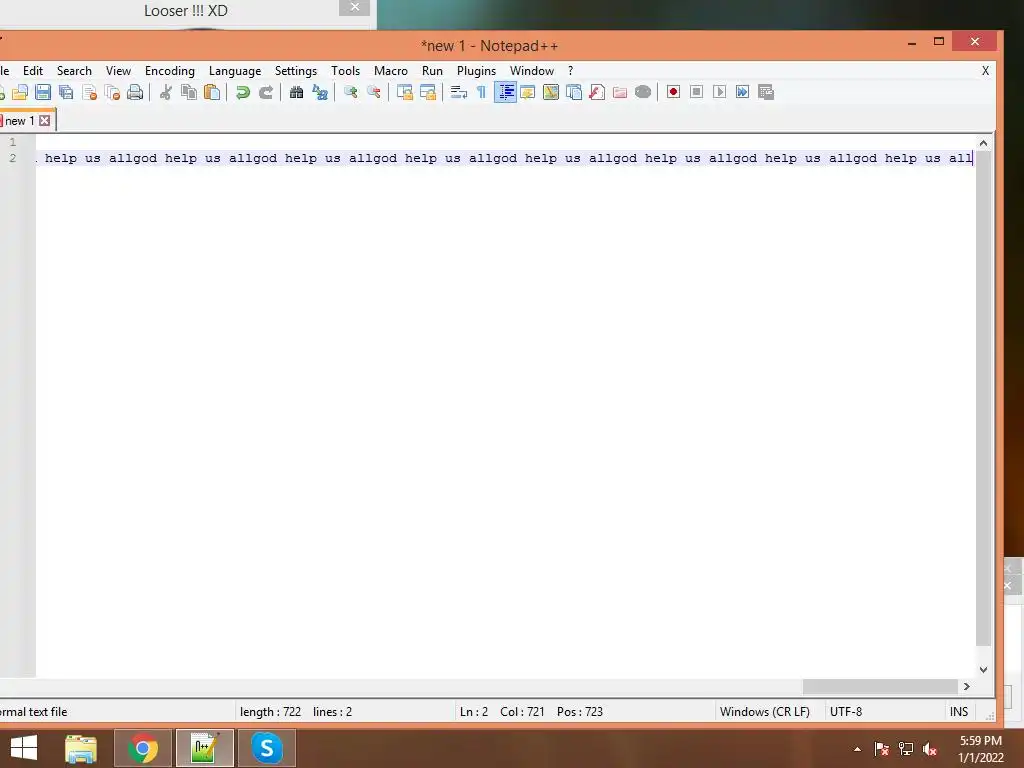Save the current document
The height and width of the screenshot is (768, 1024).
(43, 92)
